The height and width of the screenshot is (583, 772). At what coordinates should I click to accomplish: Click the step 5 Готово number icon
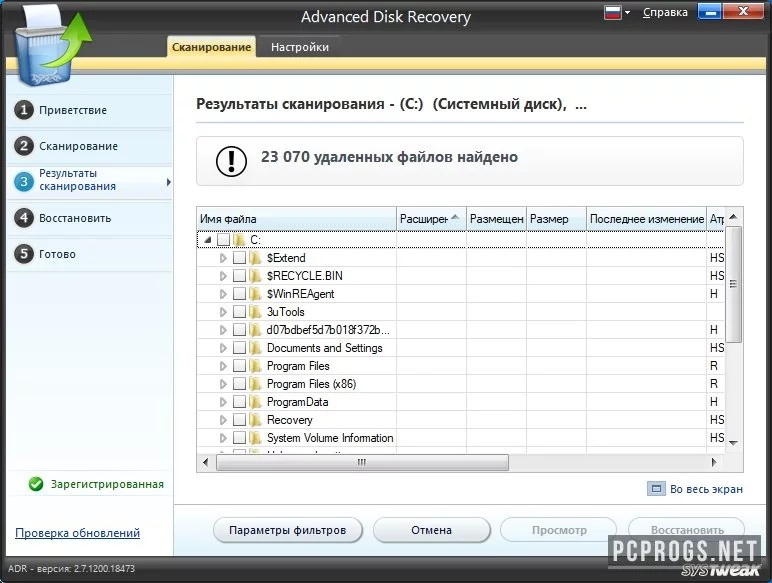pyautogui.click(x=24, y=254)
